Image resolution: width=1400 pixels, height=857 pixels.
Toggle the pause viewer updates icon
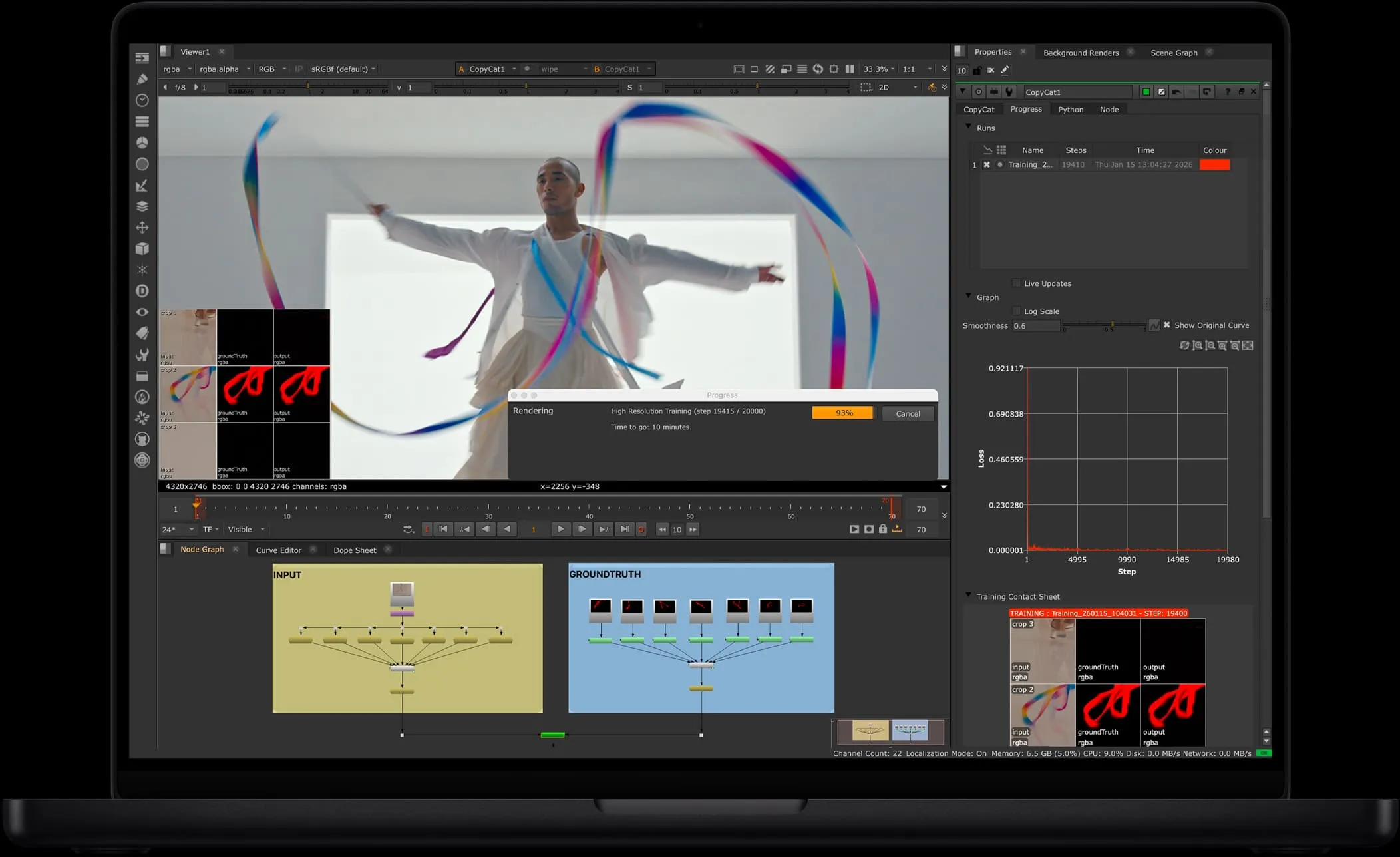[x=850, y=69]
